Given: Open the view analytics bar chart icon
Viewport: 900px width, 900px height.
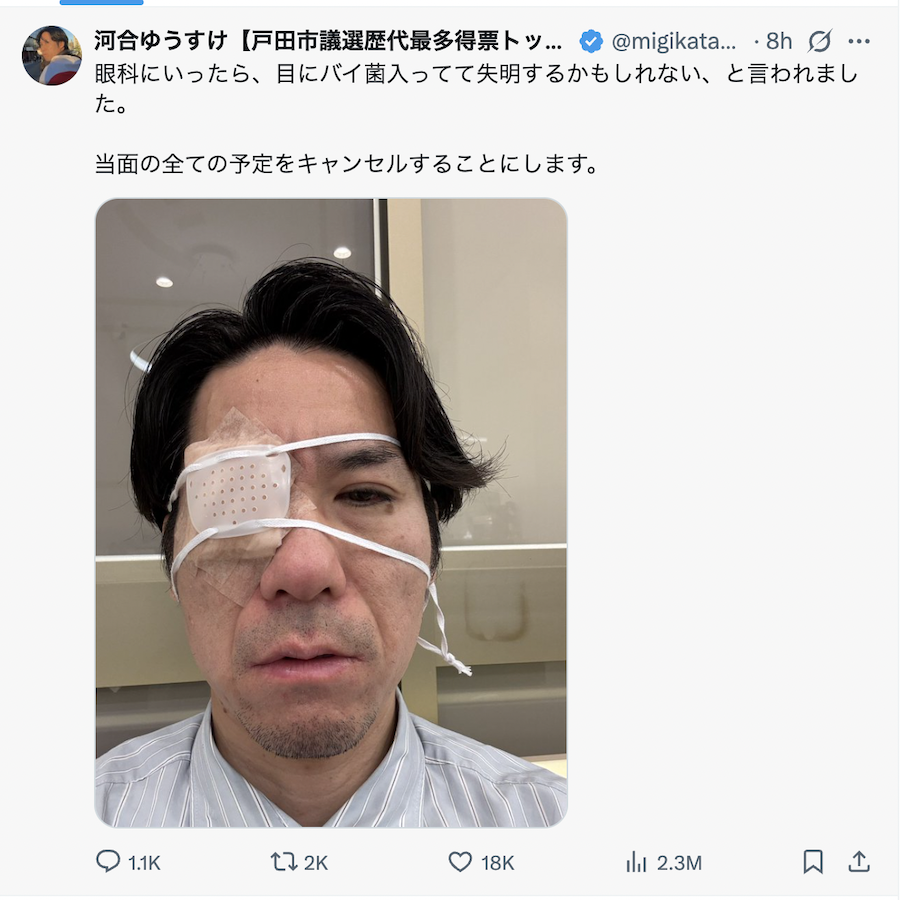Looking at the screenshot, I should point(636,862).
